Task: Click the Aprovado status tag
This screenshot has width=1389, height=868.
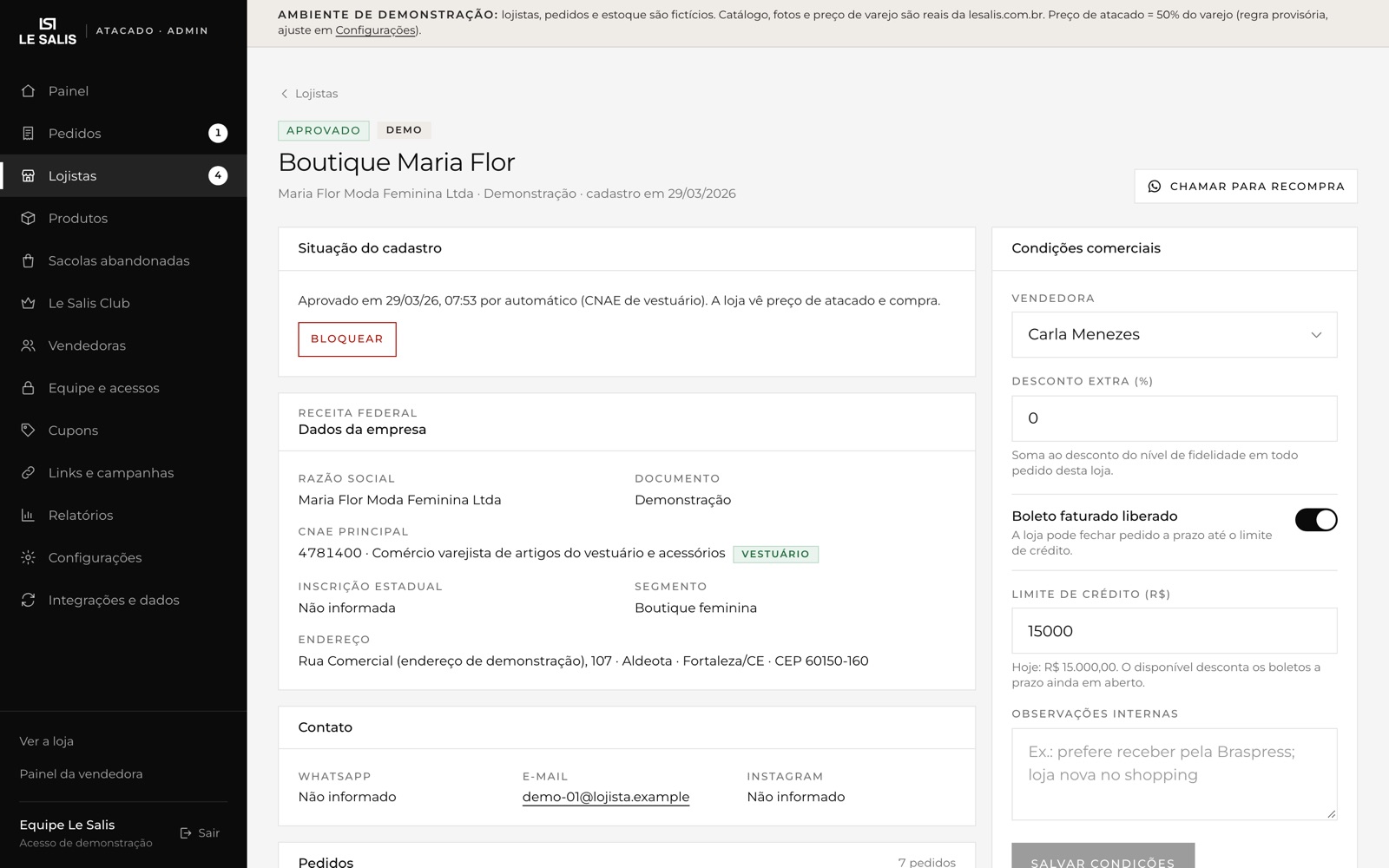Action: 324,130
